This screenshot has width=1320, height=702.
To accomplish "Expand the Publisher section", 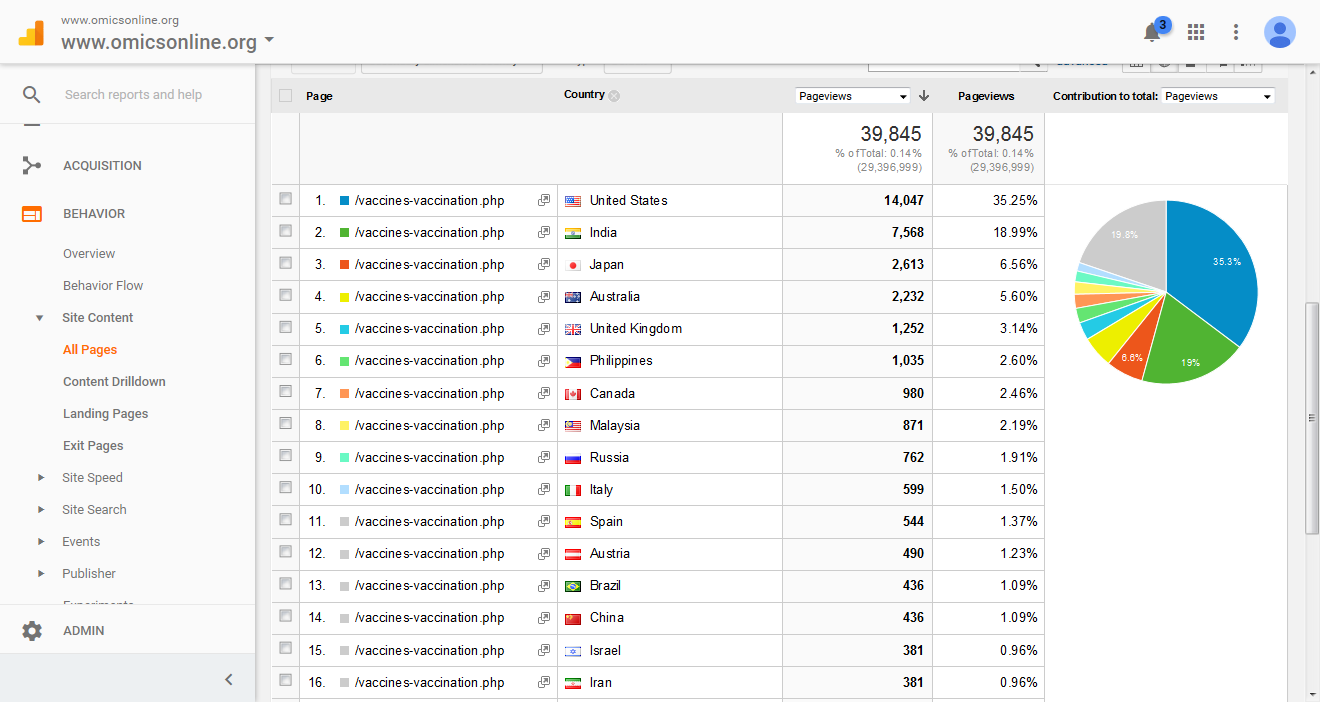I will 41,574.
